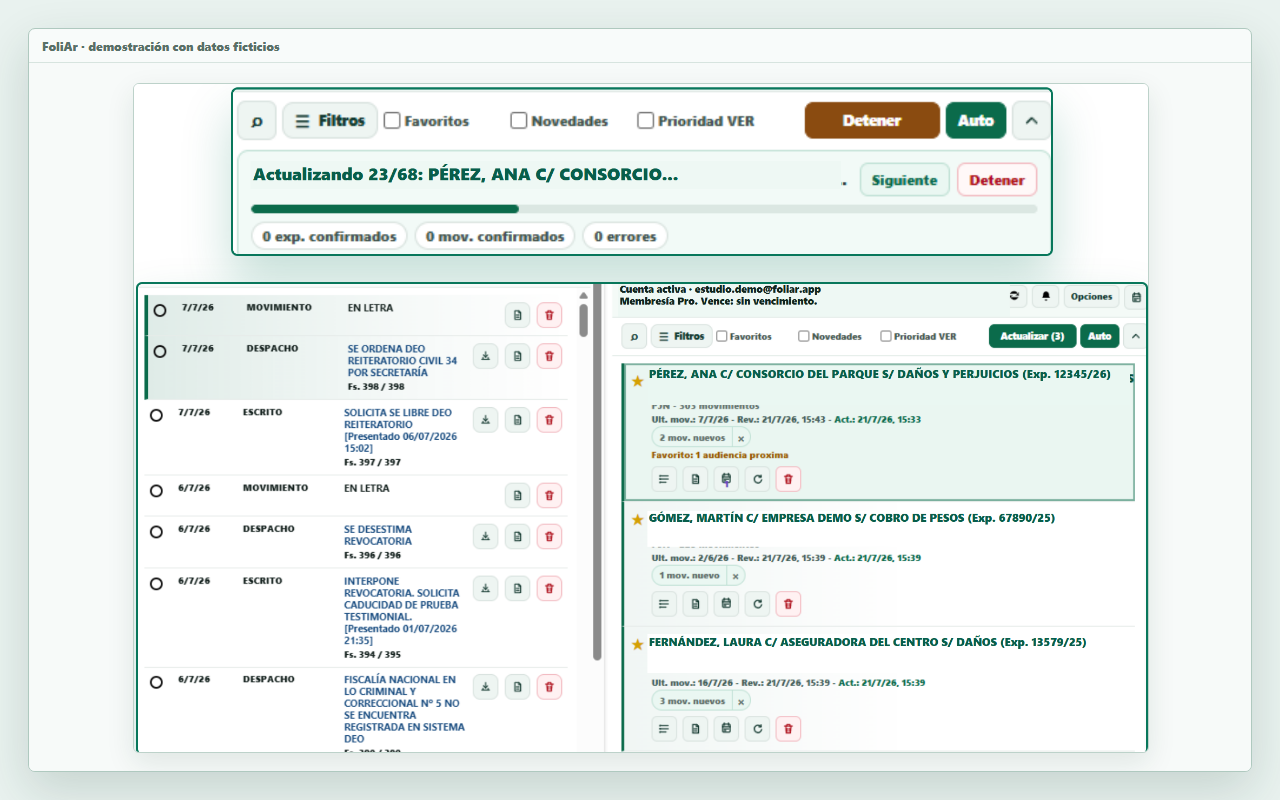Delete INTERPONE REVOCATORIA row
The height and width of the screenshot is (800, 1280).
tap(549, 588)
